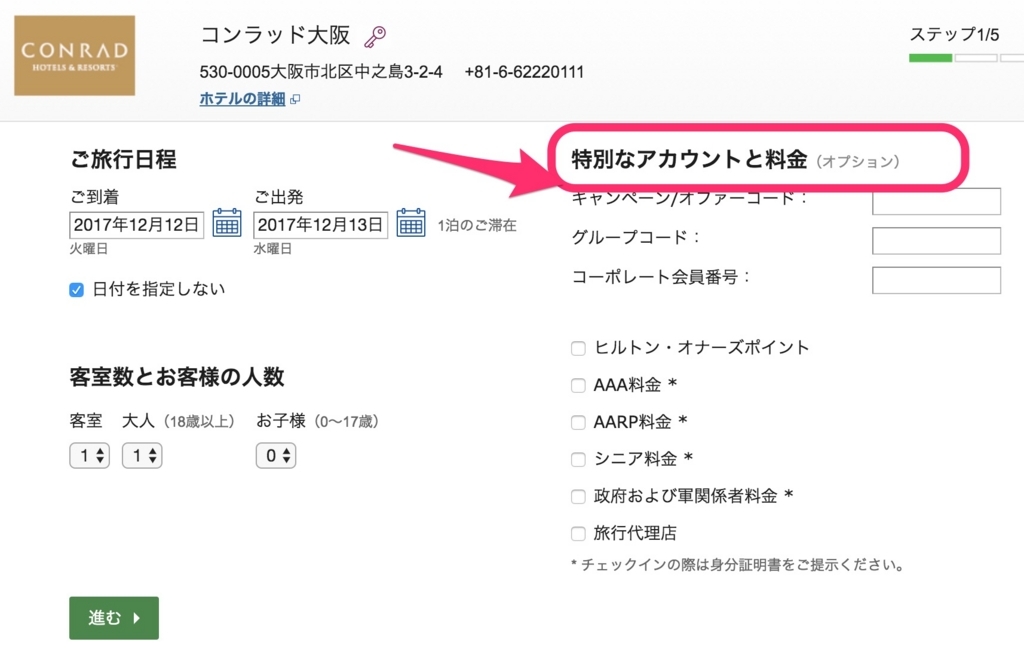Click the ご旅行日程 heading

[x=123, y=159]
